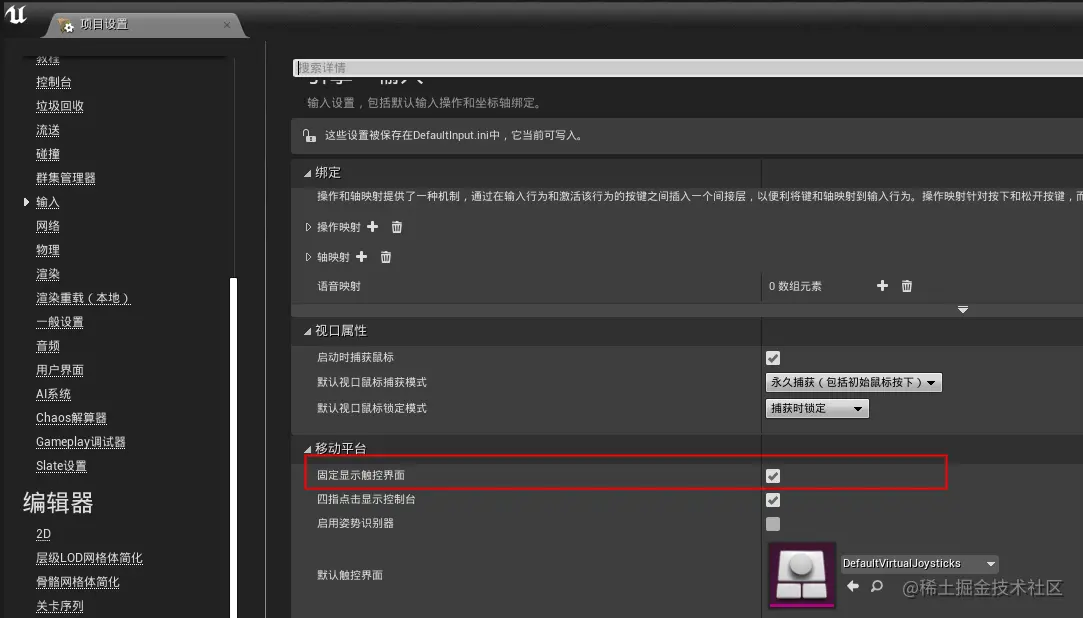Viewport: 1083px width, 618px height.
Task: Open 2D editor settings category
Action: (43, 534)
